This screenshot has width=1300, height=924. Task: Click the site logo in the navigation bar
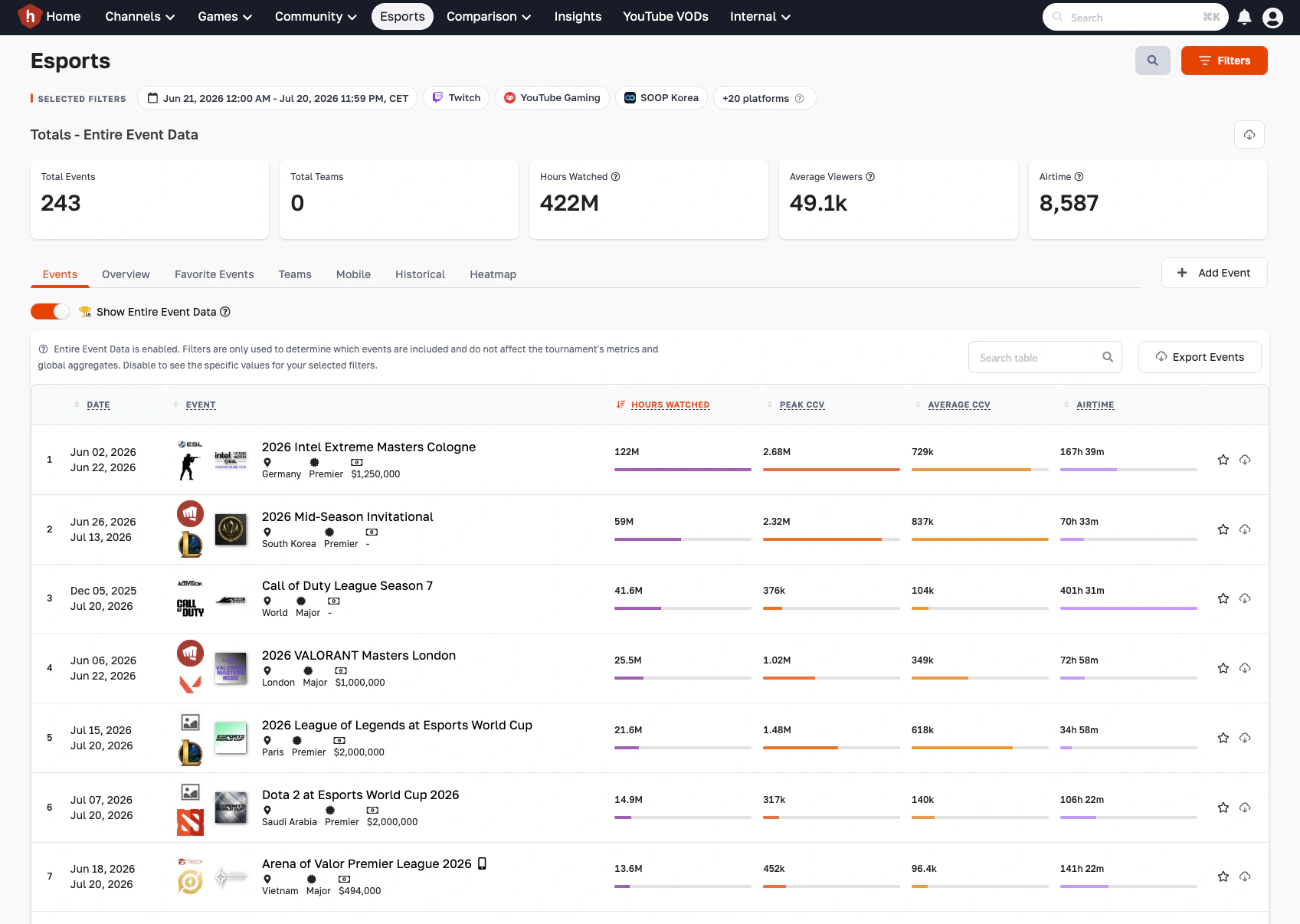[x=30, y=16]
